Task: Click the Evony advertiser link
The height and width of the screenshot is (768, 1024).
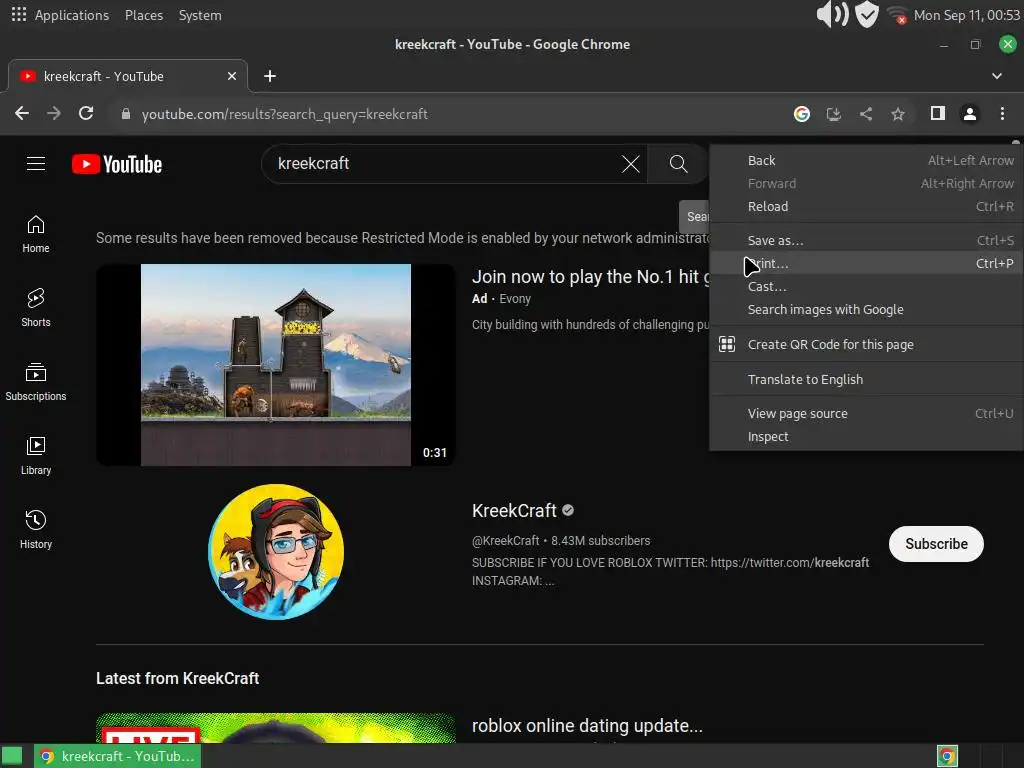Action: click(x=515, y=299)
